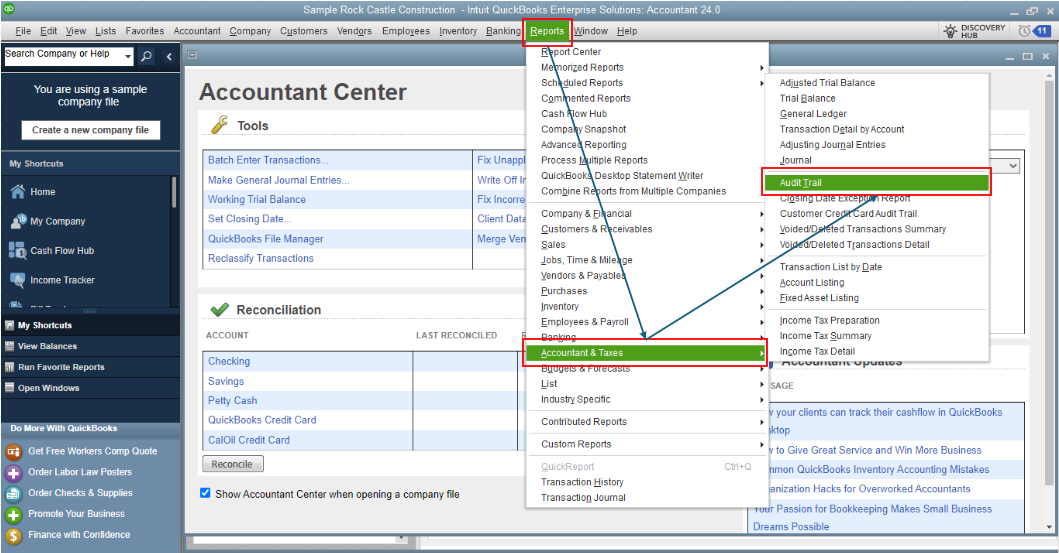This screenshot has height=553, width=1059.
Task: Click the My Shortcuts panel icon
Action: click(x=9, y=325)
